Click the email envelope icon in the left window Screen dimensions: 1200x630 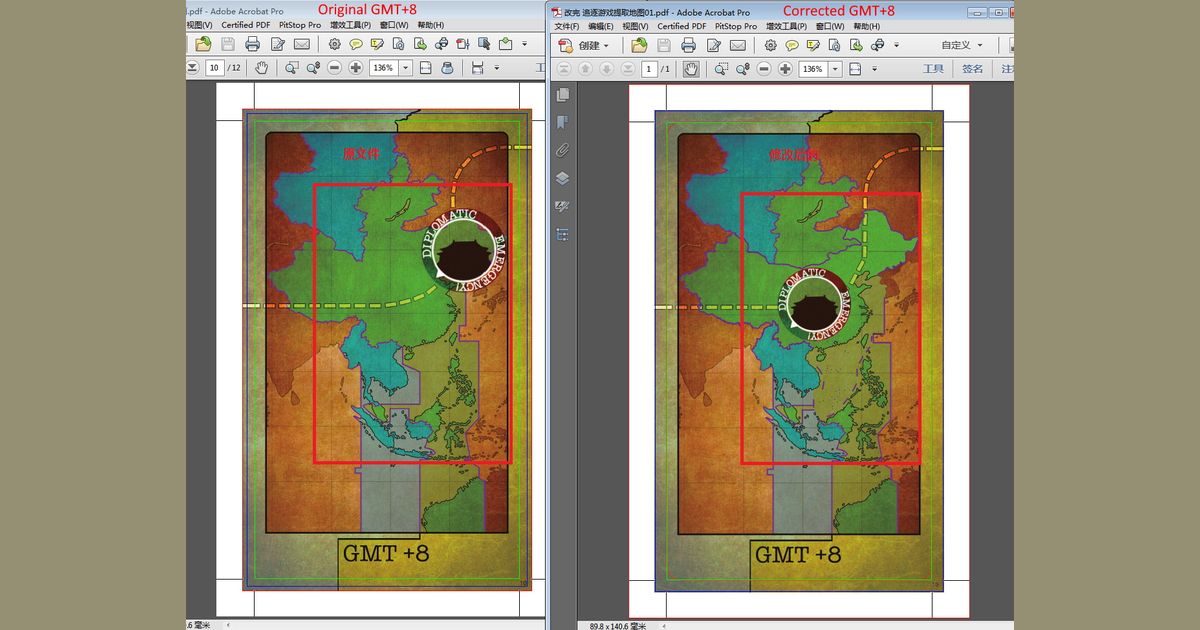(x=301, y=44)
